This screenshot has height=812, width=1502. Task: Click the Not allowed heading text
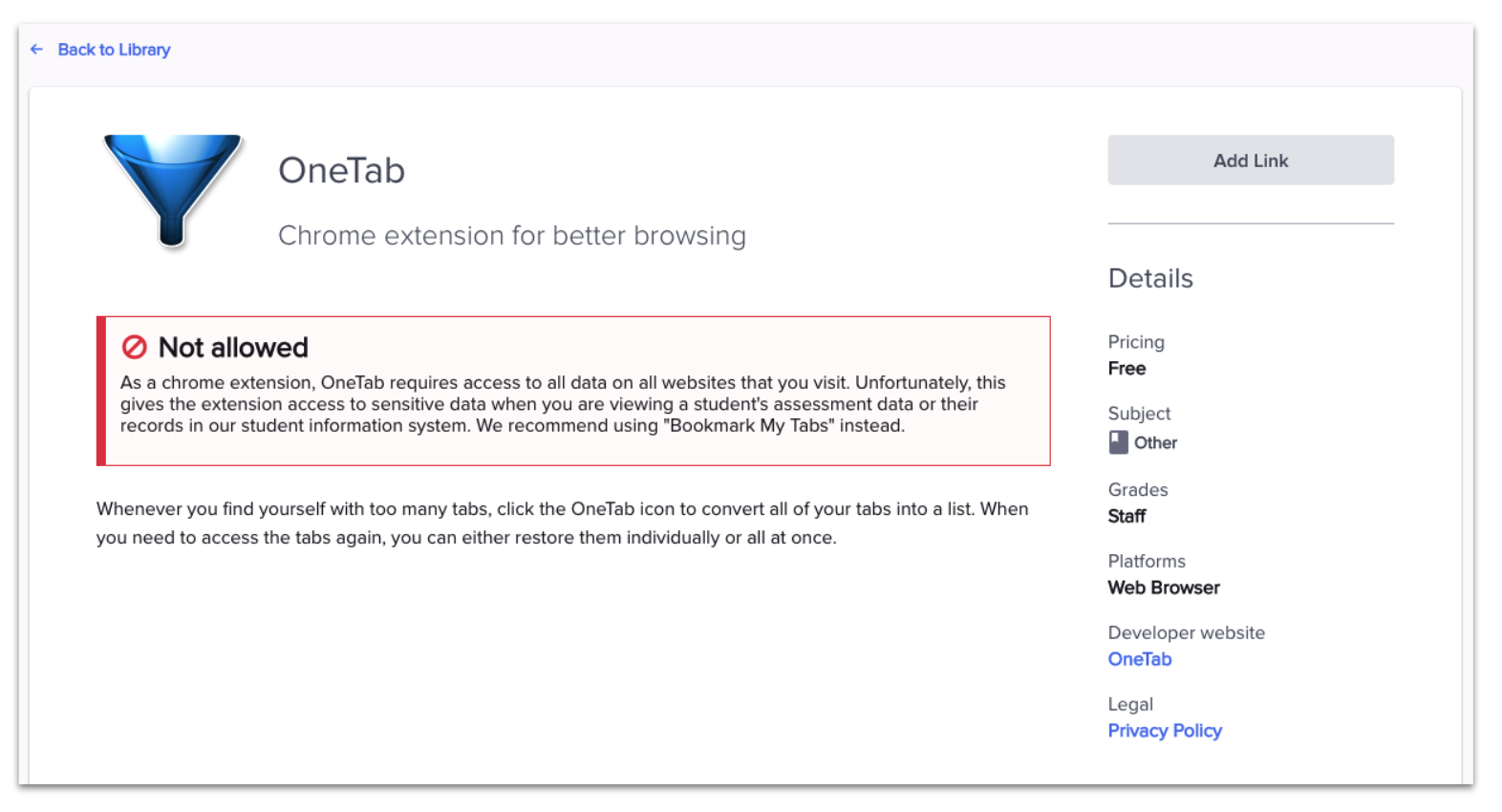click(233, 348)
